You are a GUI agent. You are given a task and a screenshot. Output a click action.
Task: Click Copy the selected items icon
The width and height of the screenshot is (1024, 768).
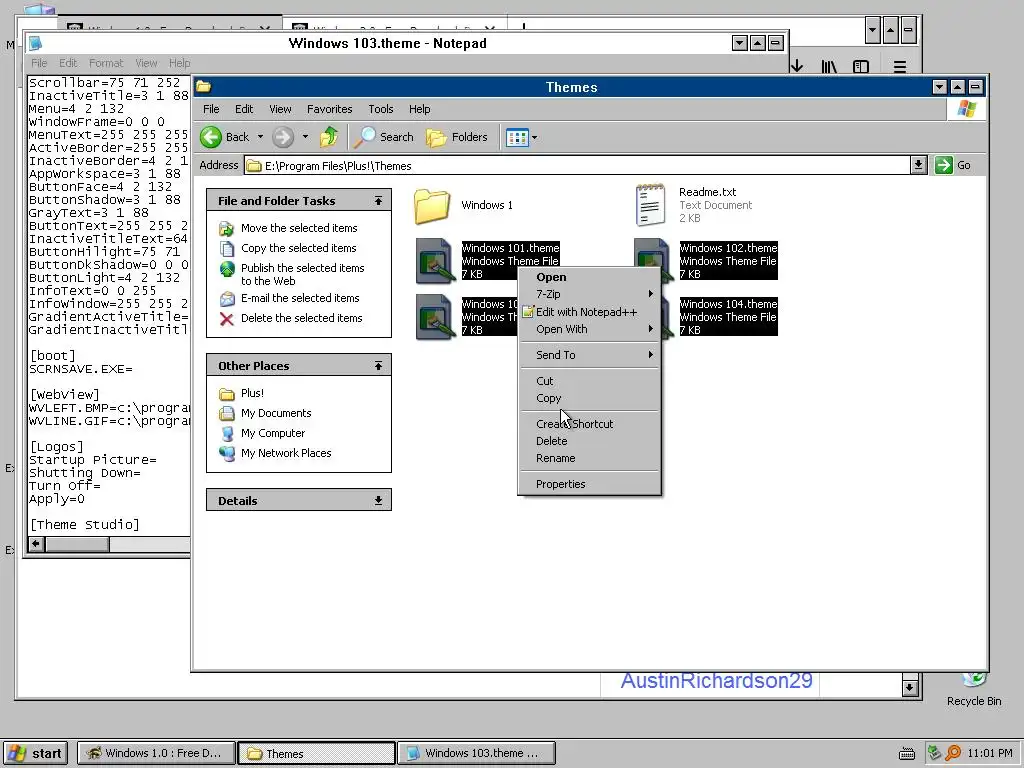point(227,249)
